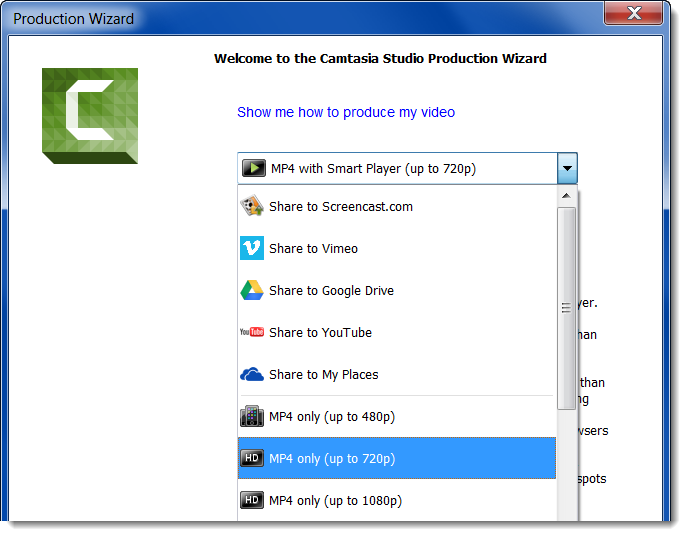Click the HD icon beside 720p option

coord(252,458)
